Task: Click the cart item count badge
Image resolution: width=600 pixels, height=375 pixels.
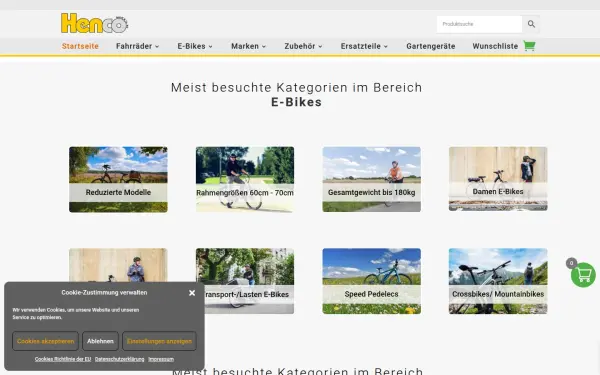Action: point(571,263)
